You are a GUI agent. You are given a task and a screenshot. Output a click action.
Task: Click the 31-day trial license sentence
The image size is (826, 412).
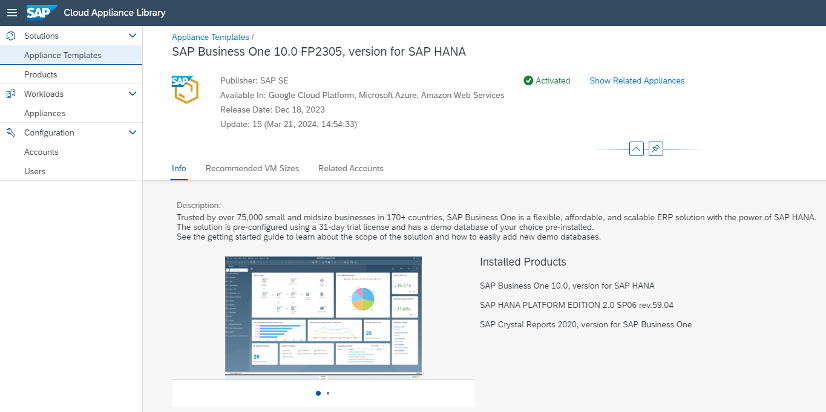coord(385,228)
